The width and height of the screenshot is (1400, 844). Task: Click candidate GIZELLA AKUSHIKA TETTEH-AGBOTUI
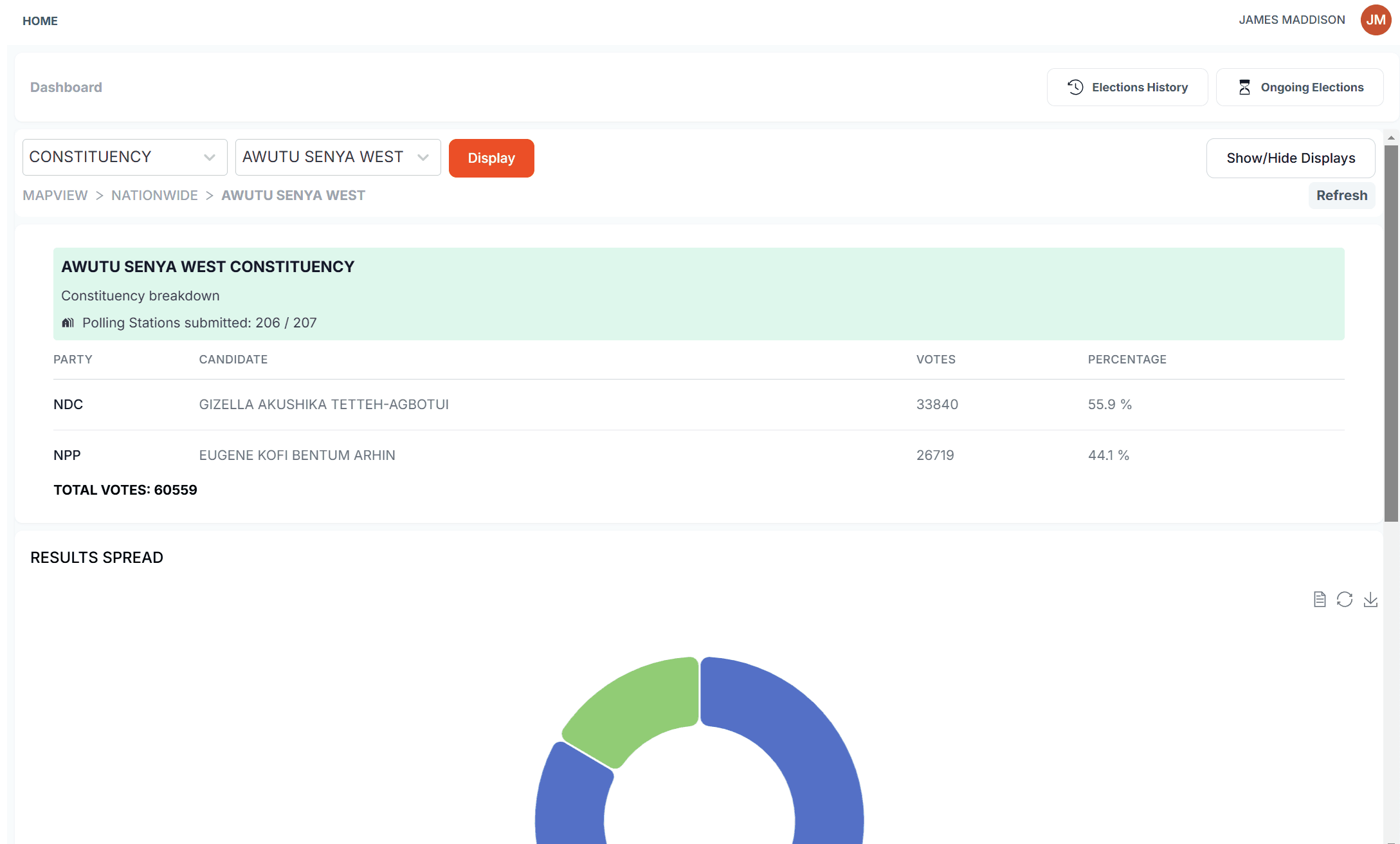point(324,405)
